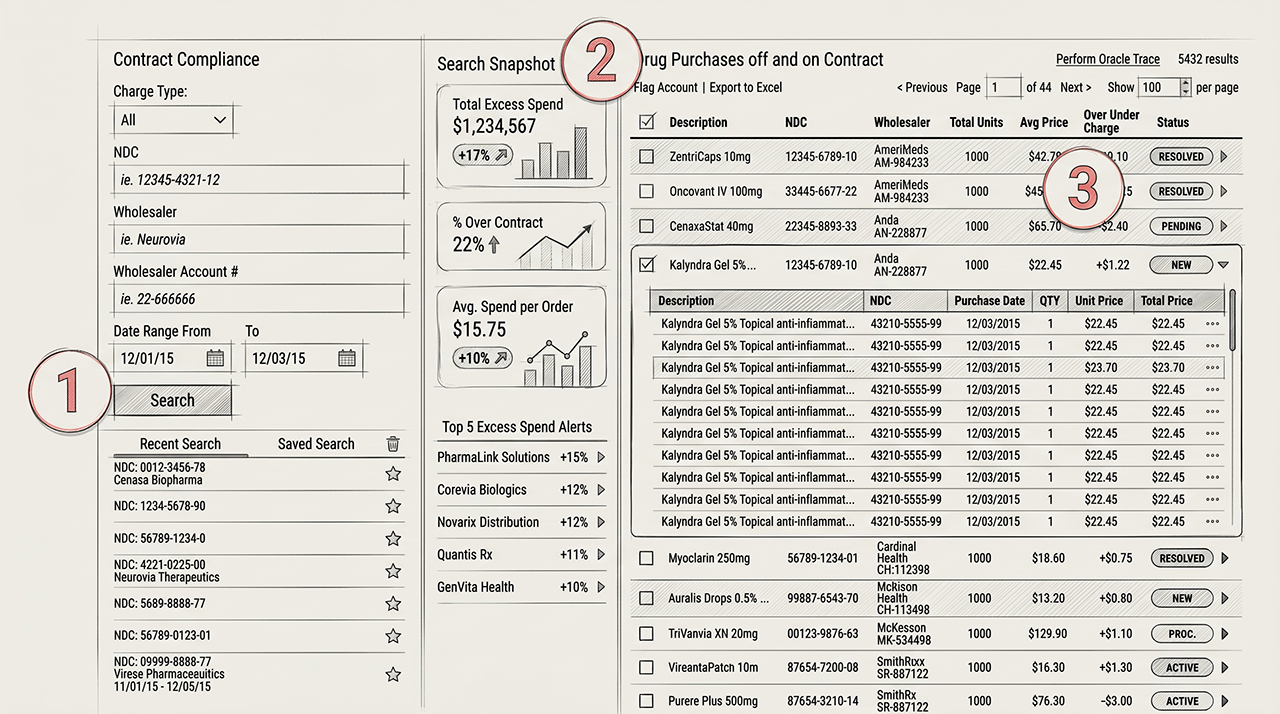Check the TriVanvia XN 20mg row checkbox
The height and width of the screenshot is (714, 1280).
point(646,634)
